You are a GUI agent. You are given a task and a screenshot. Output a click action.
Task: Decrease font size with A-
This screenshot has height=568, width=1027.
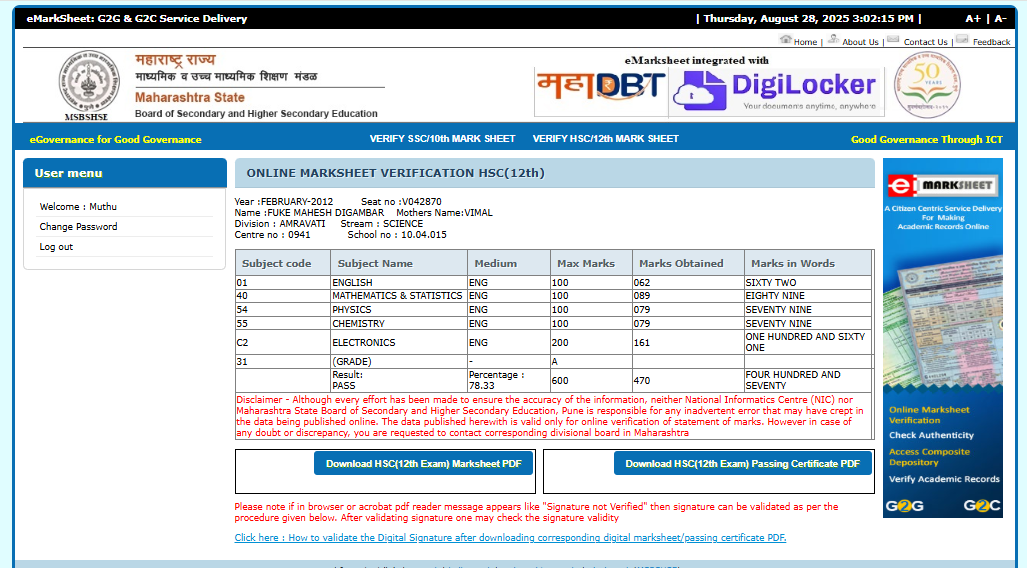pyautogui.click(x=1000, y=19)
